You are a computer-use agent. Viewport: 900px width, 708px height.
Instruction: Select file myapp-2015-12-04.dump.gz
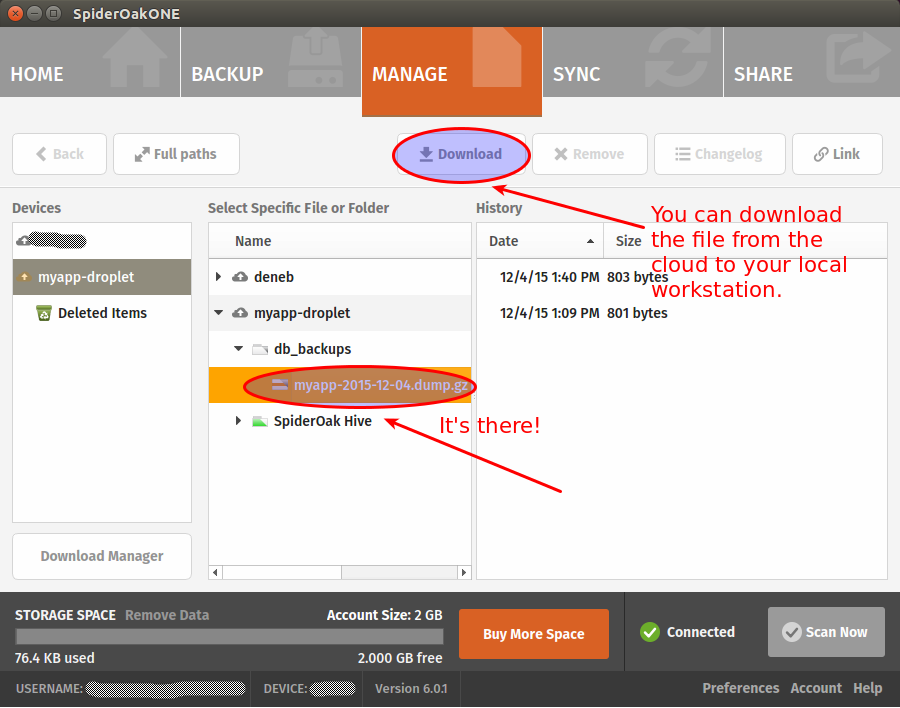340,385
